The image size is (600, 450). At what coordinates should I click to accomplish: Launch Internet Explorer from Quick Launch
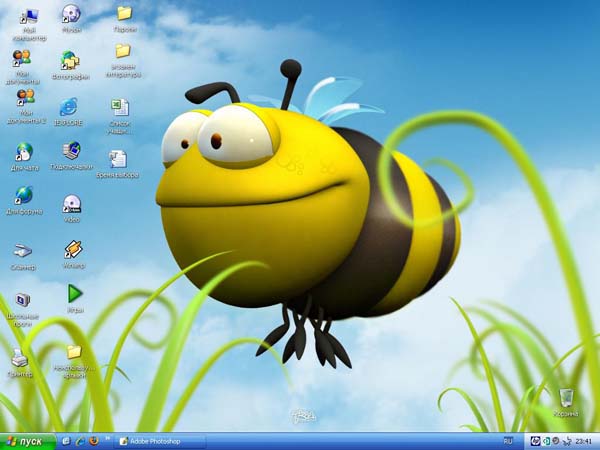tap(80, 441)
